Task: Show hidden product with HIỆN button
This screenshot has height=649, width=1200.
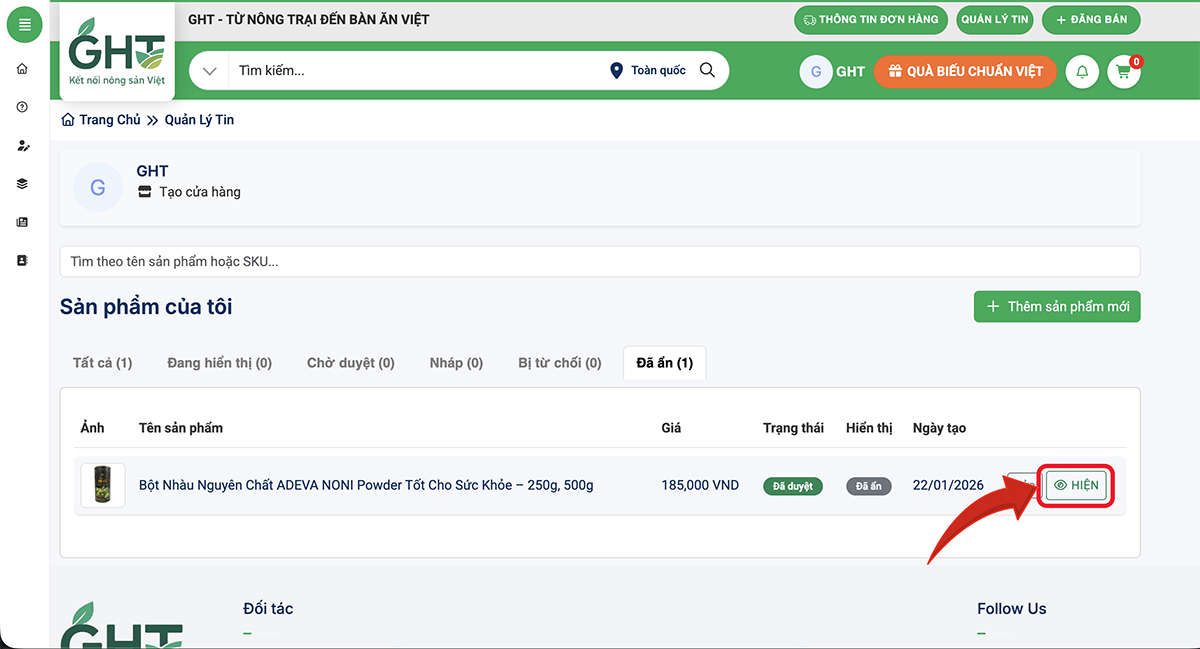Action: pyautogui.click(x=1076, y=485)
